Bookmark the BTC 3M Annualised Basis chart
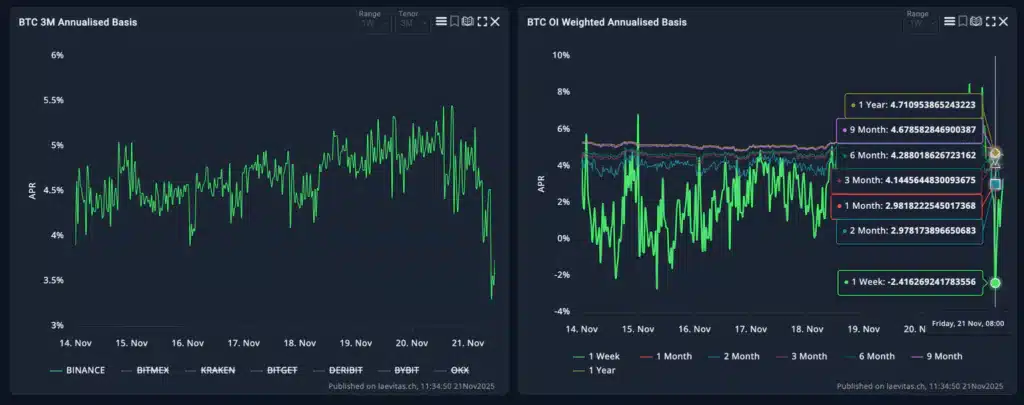Viewport: 1024px width, 405px height. [455, 21]
